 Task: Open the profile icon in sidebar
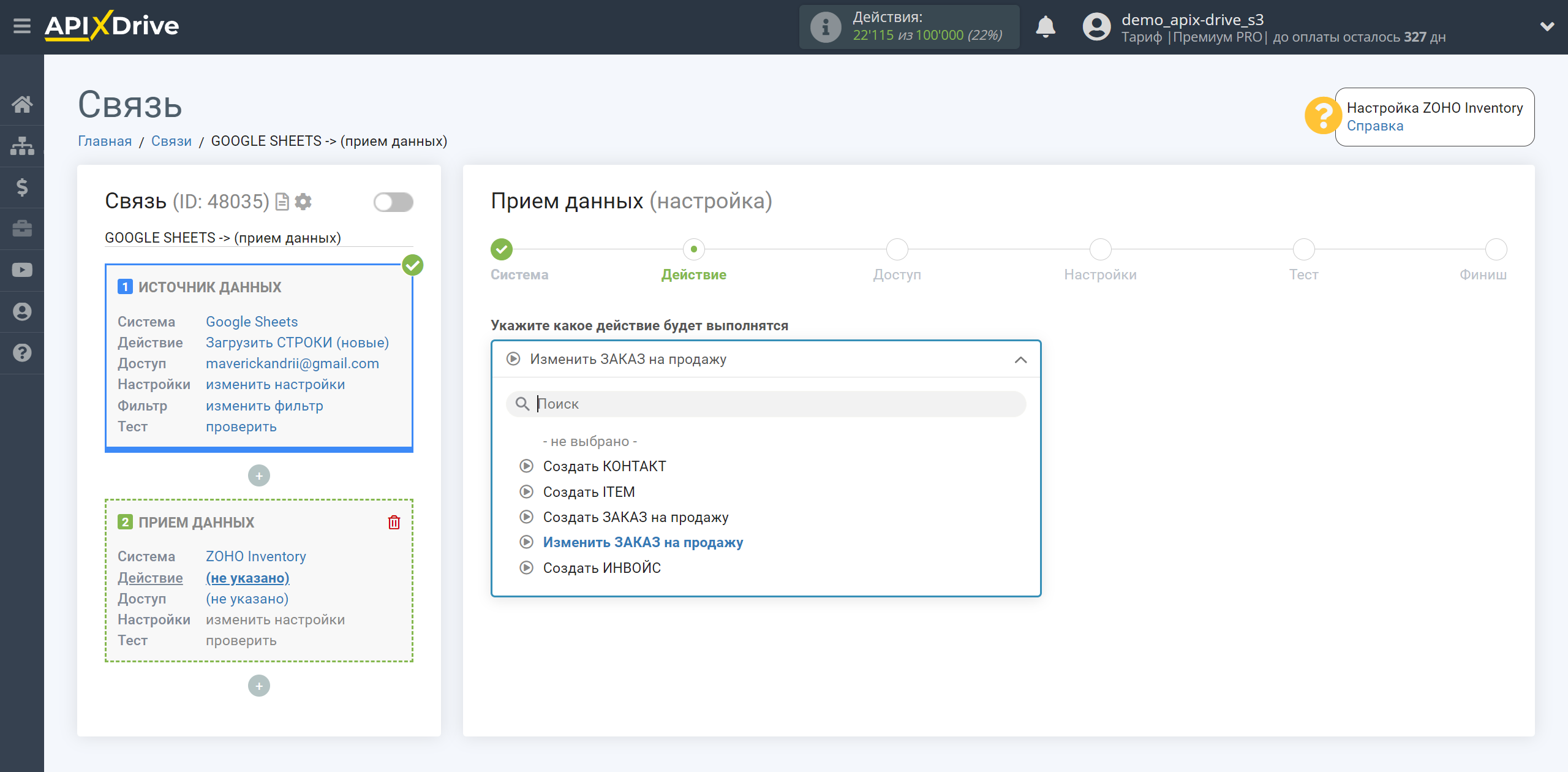(x=22, y=311)
